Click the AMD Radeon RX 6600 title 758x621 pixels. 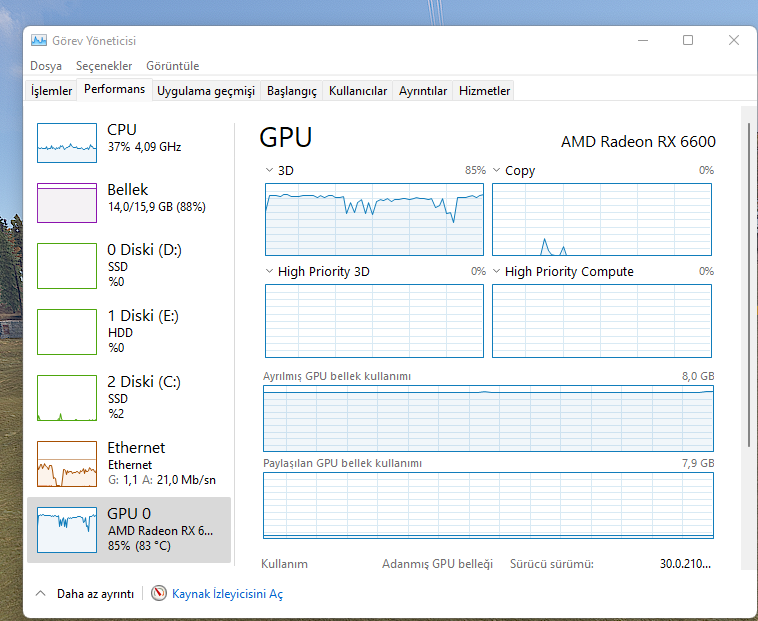638,142
